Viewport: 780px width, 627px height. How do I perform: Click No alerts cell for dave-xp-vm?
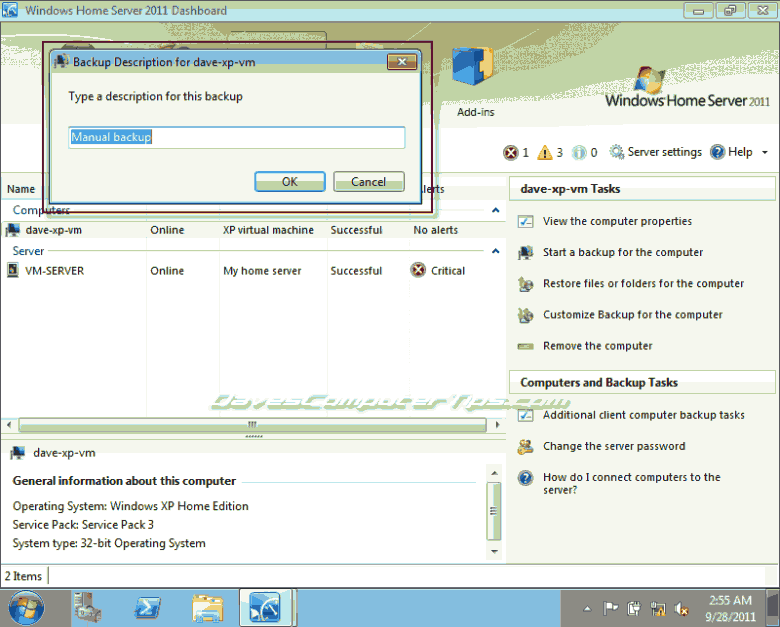[435, 230]
